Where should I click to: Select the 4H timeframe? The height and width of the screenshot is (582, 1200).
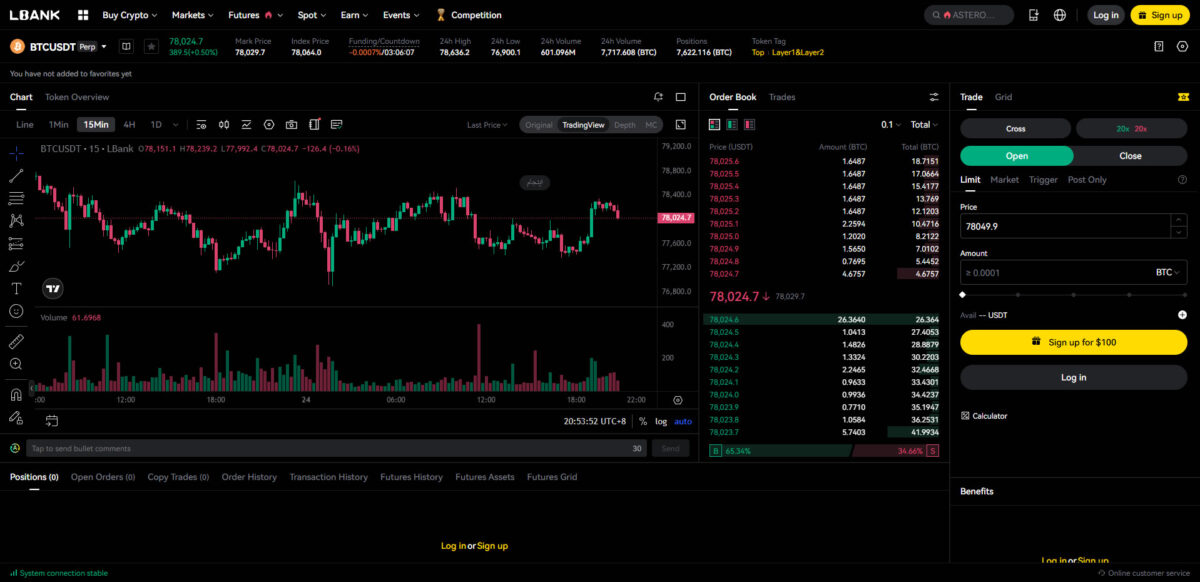[x=129, y=125]
